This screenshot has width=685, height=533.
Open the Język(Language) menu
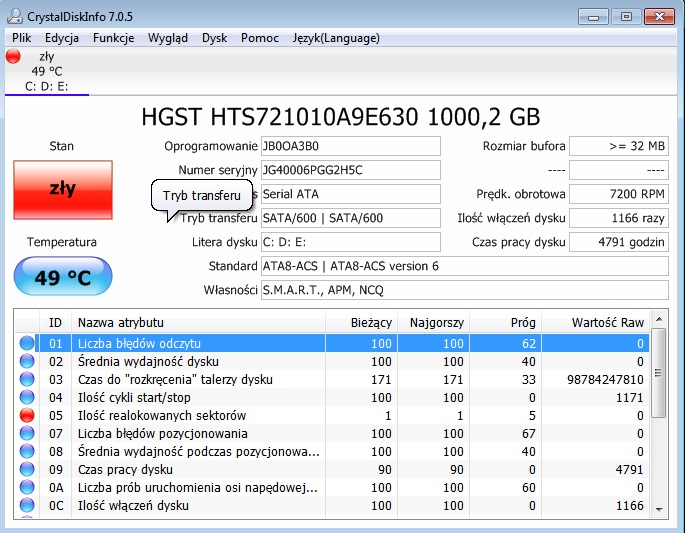(x=336, y=38)
